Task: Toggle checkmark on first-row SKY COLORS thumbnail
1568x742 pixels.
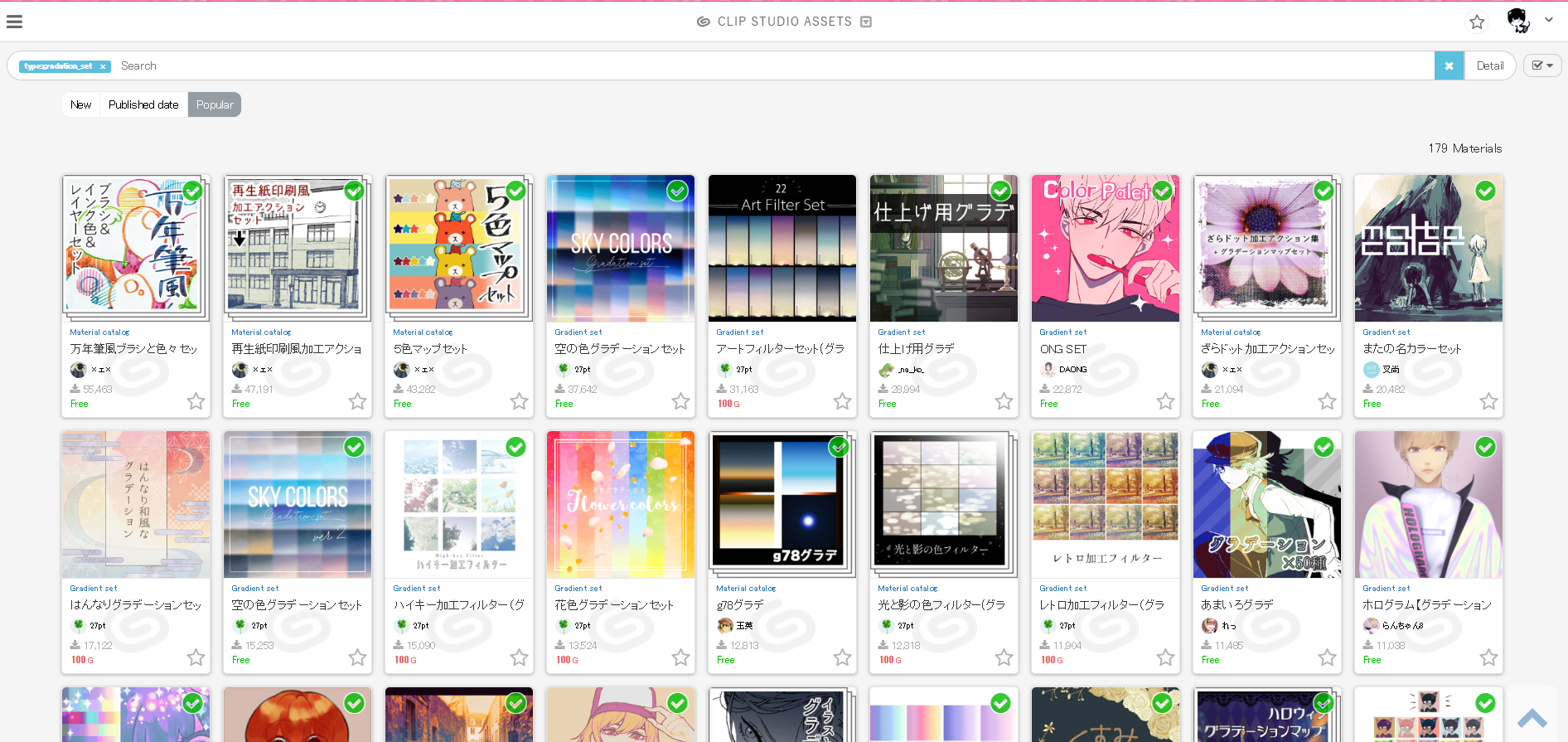Action: 677,191
